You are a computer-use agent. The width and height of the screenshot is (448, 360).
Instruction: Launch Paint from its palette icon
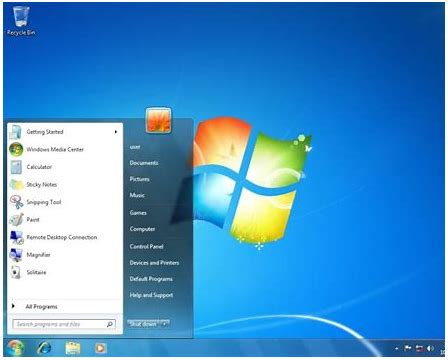(16, 220)
